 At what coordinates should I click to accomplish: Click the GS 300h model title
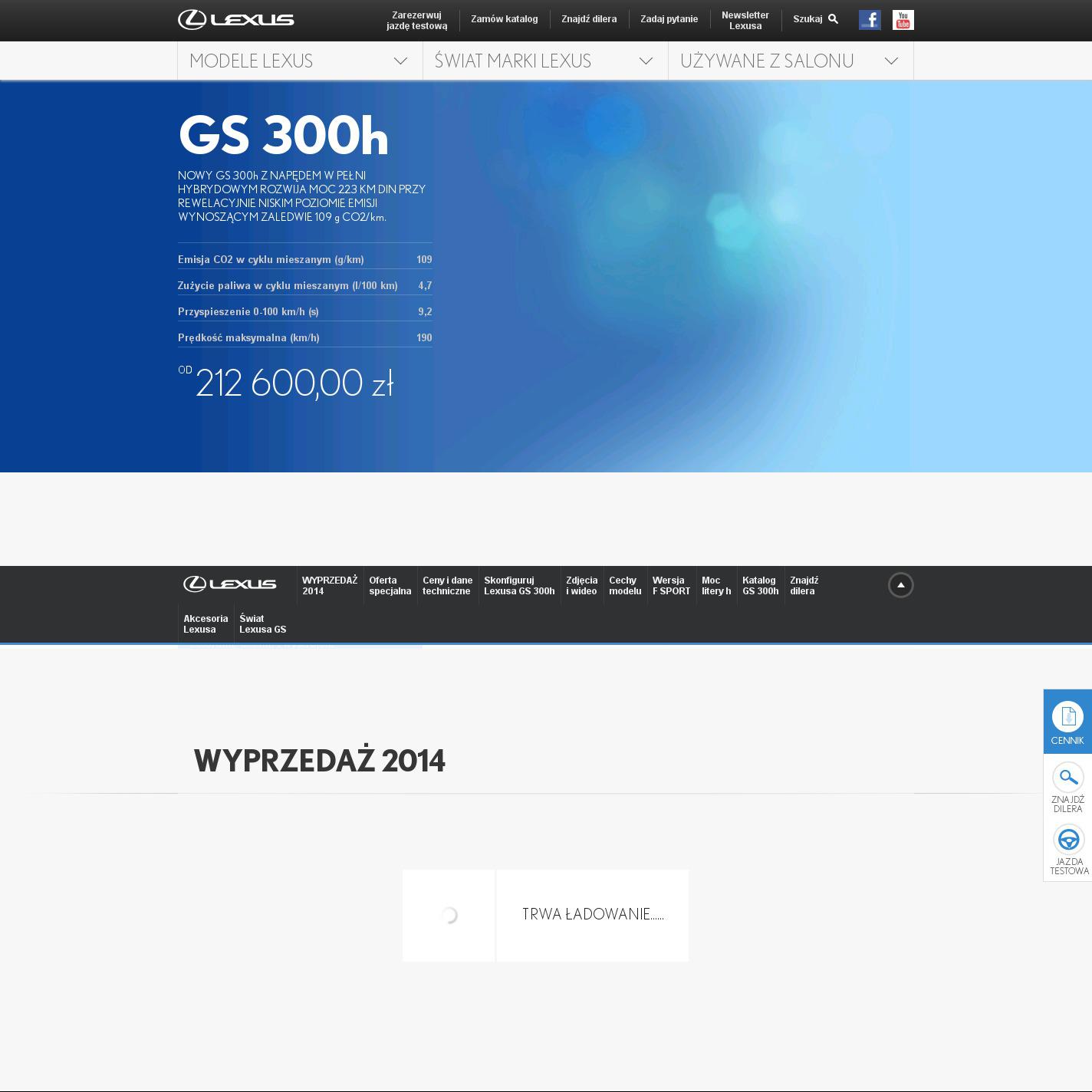coord(283,136)
